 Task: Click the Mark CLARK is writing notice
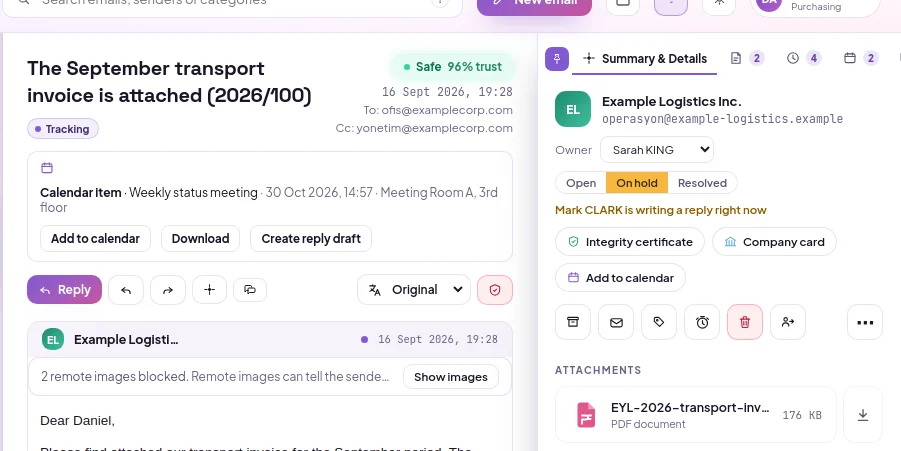(x=661, y=210)
